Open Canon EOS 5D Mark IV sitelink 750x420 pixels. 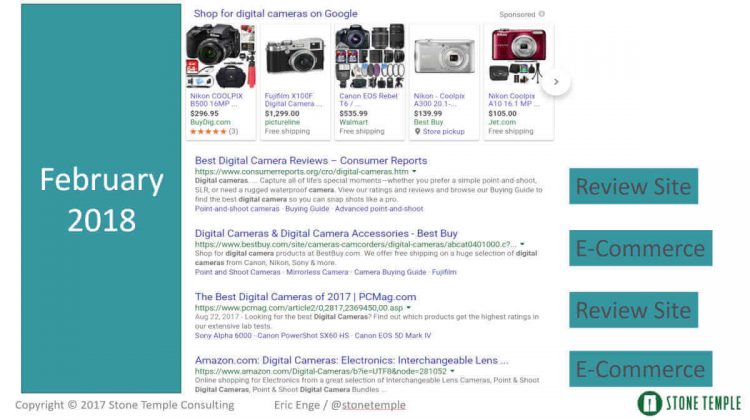[393, 336]
